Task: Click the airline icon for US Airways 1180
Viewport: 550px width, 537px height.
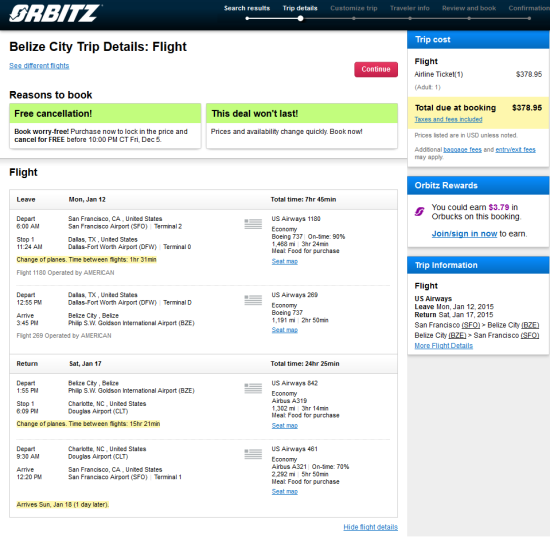Action: point(253,223)
